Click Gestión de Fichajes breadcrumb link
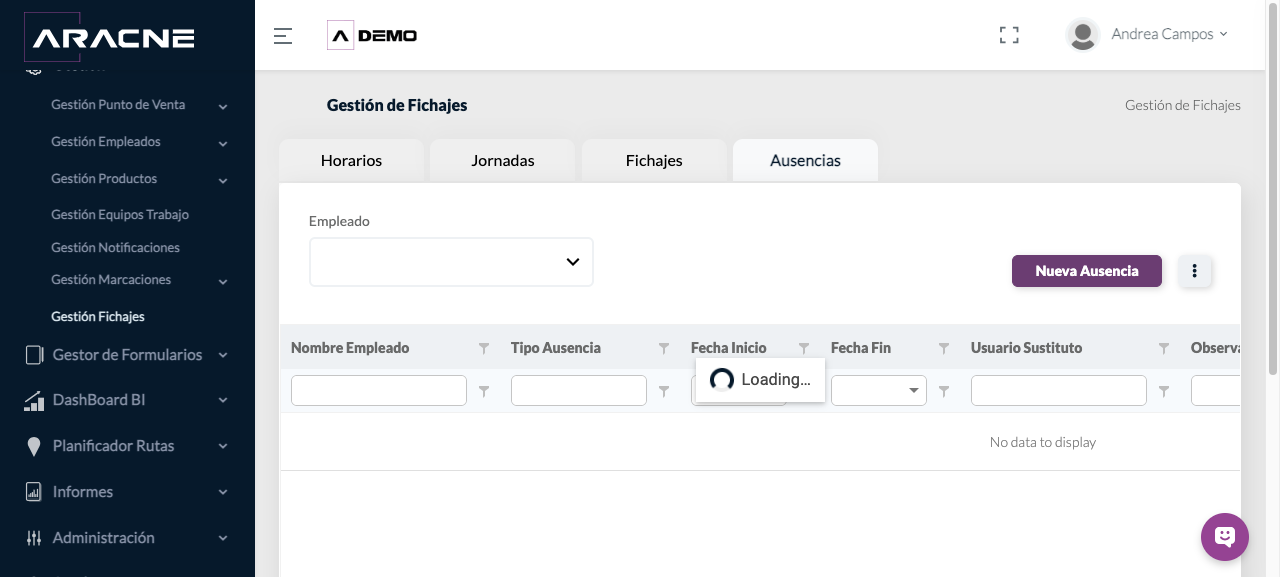The width and height of the screenshot is (1280, 577). pos(1183,105)
